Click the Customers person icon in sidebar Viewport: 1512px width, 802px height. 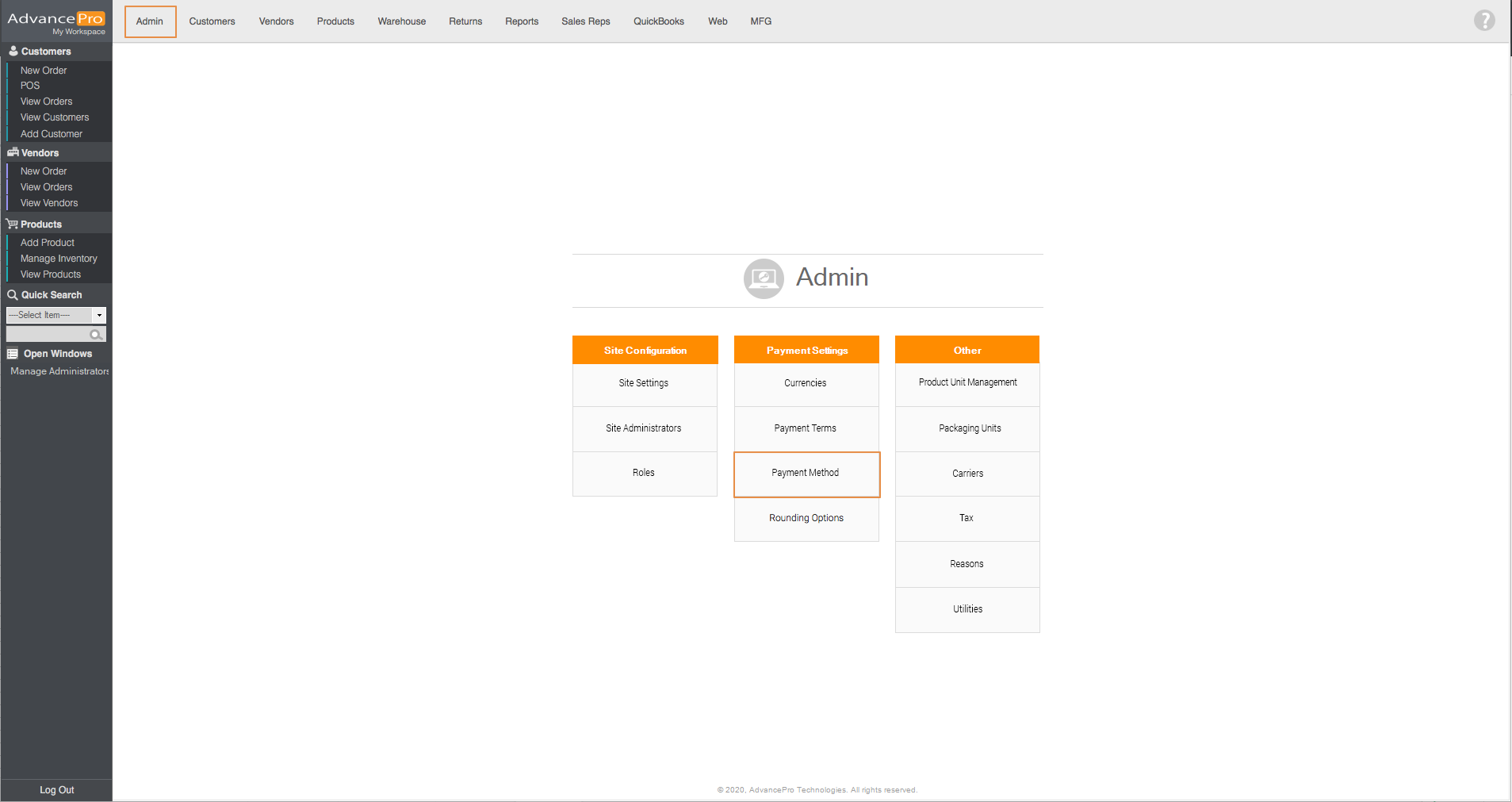[x=13, y=51]
